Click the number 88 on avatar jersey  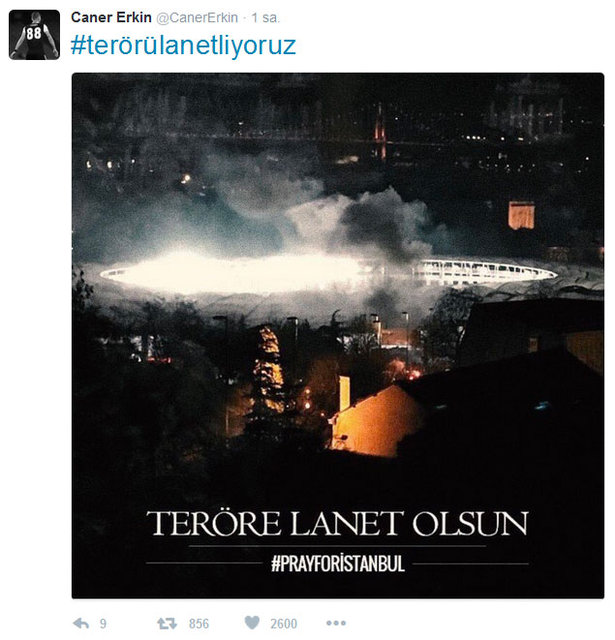34,33
